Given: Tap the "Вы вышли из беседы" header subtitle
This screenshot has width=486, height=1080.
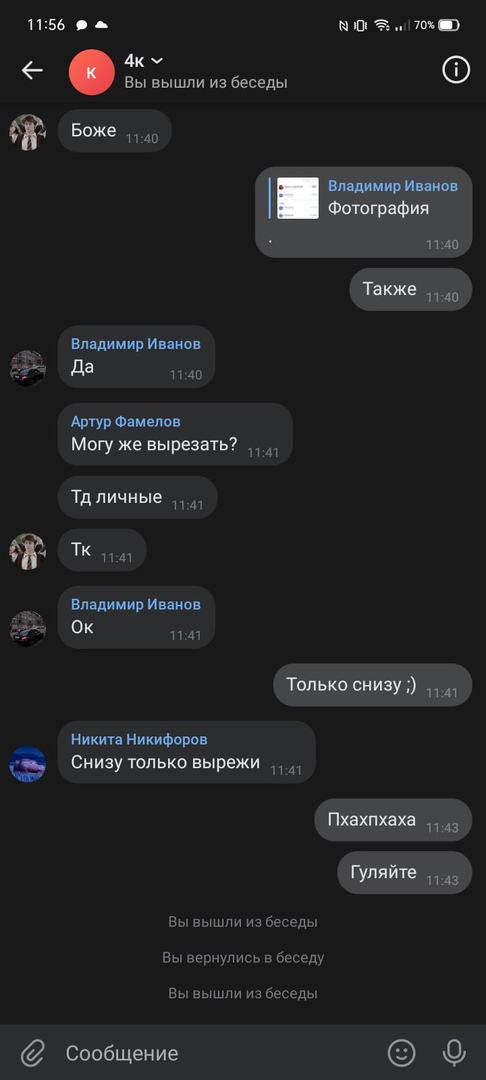Looking at the screenshot, I should [x=206, y=83].
